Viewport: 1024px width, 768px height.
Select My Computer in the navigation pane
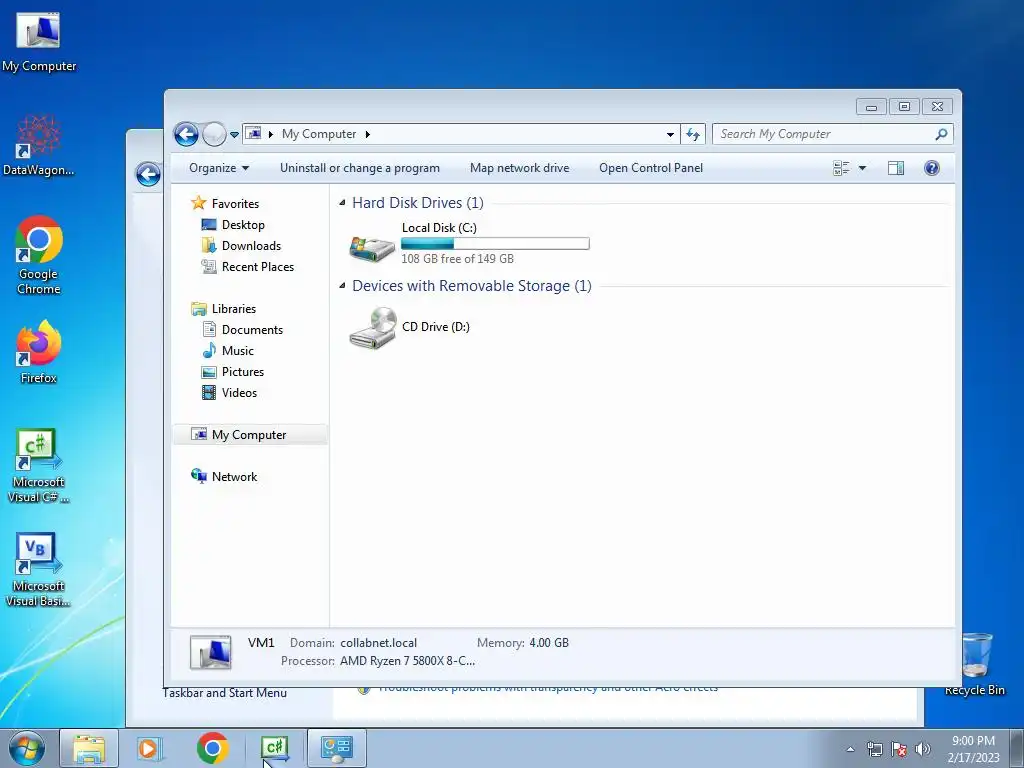click(x=249, y=435)
